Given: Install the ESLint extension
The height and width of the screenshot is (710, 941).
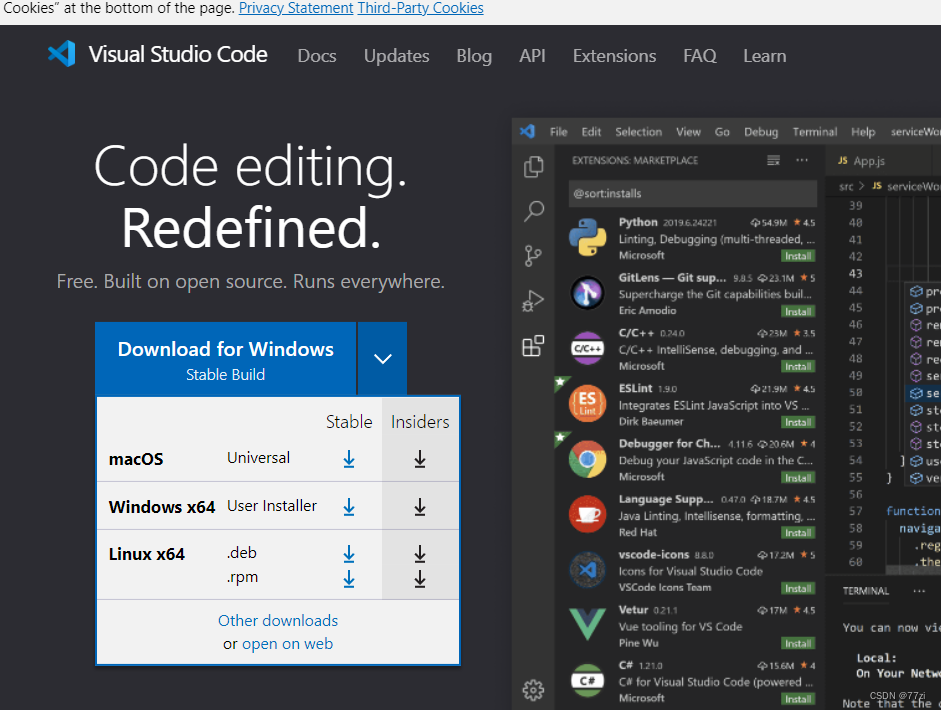Looking at the screenshot, I should 798,423.
